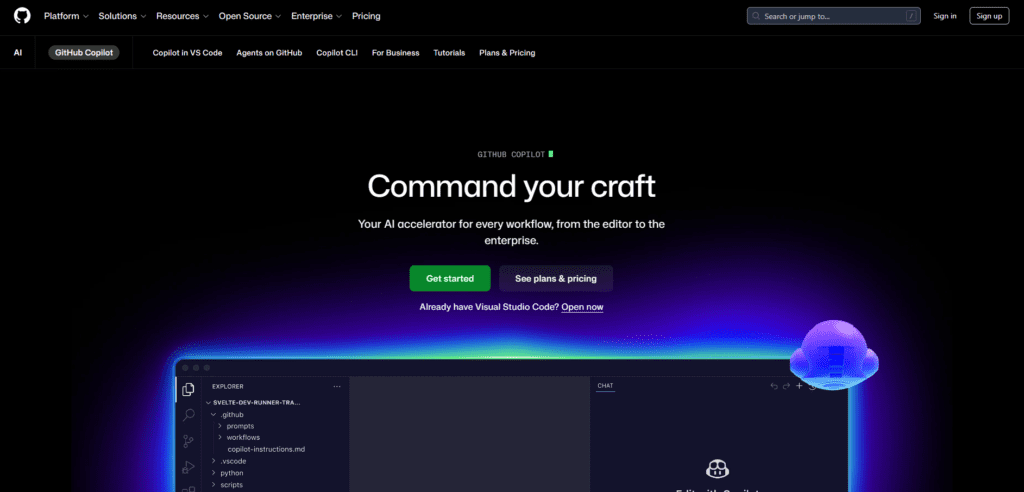Click the Sign up button

(989, 16)
